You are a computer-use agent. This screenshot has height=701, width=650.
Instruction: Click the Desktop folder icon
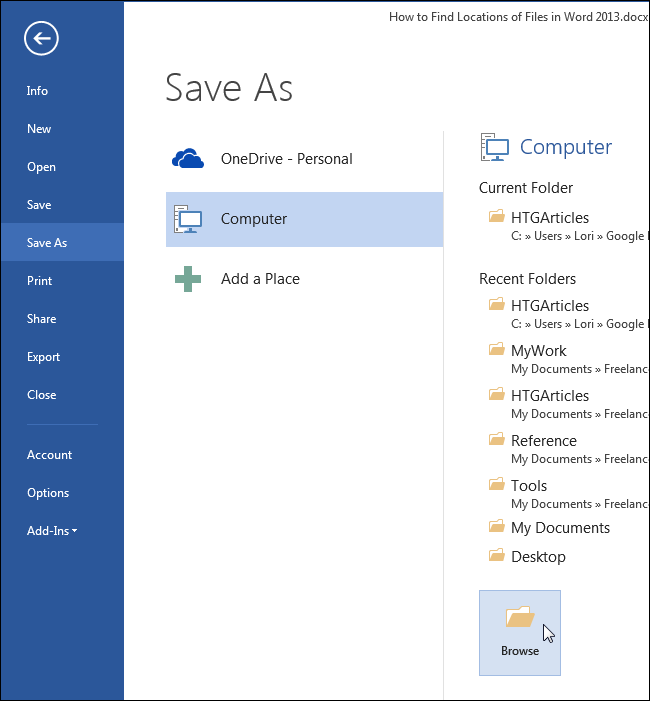(x=496, y=556)
